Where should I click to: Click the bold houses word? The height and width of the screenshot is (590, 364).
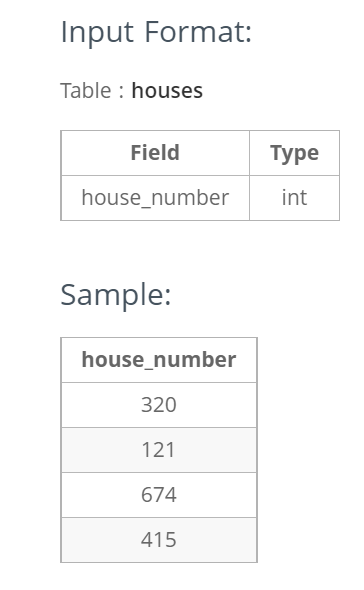click(x=167, y=91)
